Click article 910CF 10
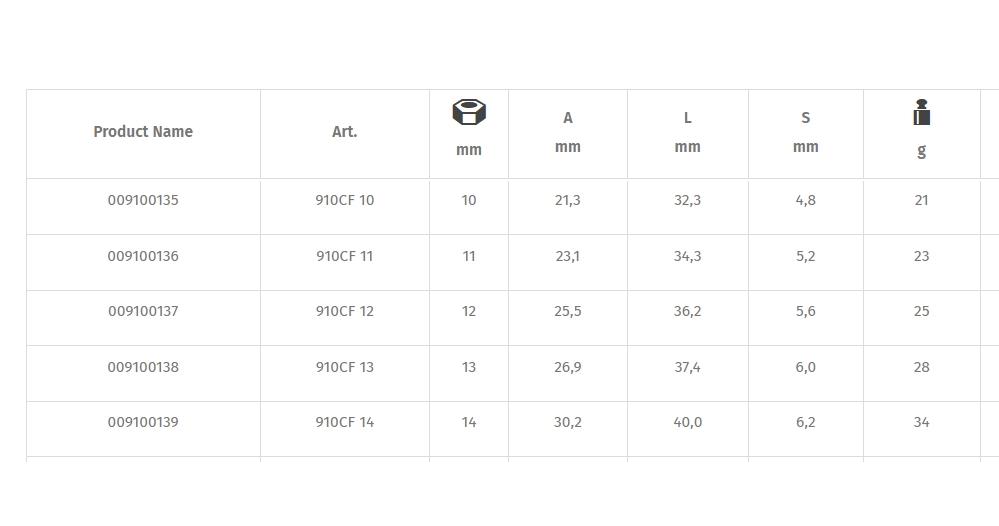999x526 pixels. pos(344,200)
